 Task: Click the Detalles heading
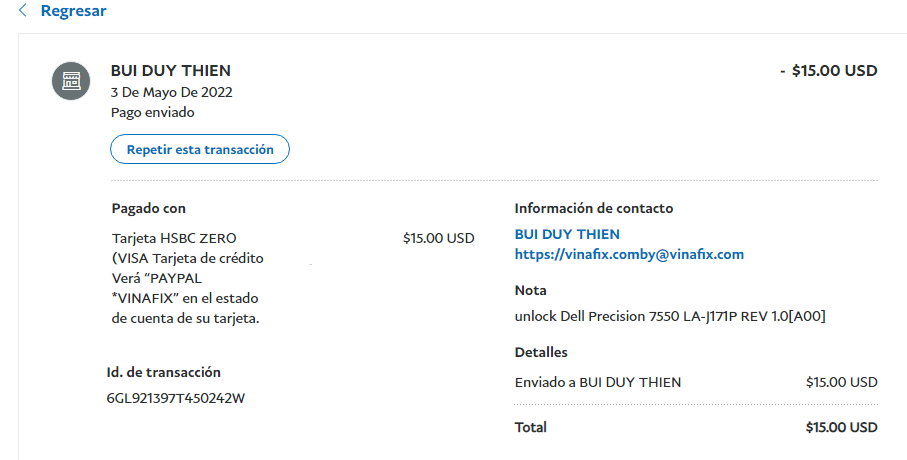pos(541,352)
